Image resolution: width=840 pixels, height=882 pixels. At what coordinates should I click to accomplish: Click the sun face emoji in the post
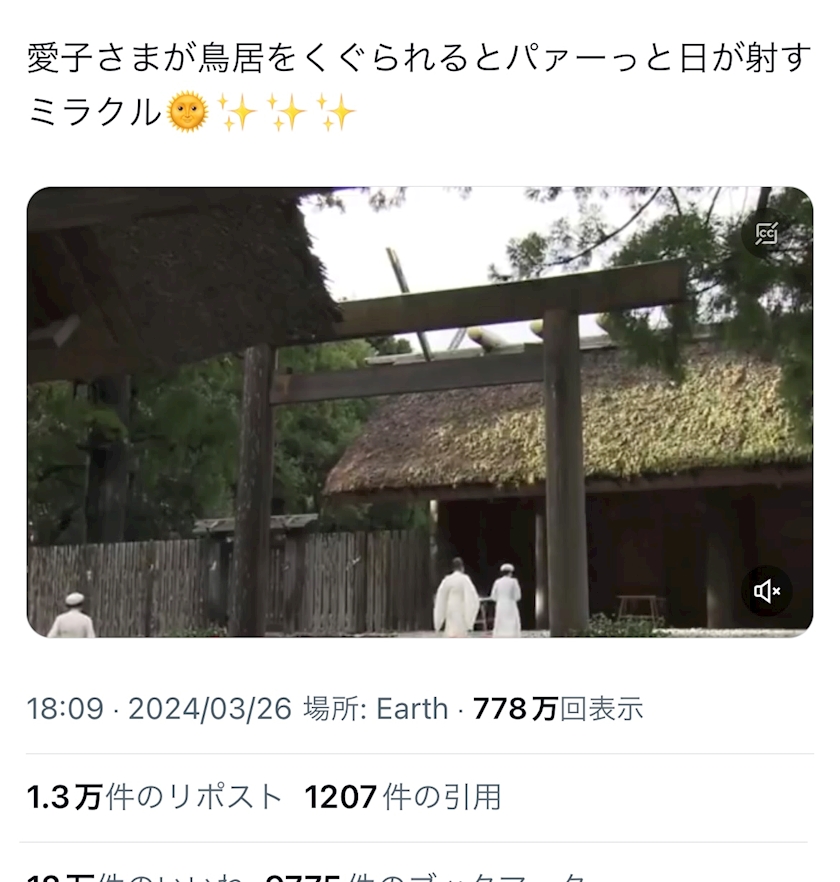188,112
